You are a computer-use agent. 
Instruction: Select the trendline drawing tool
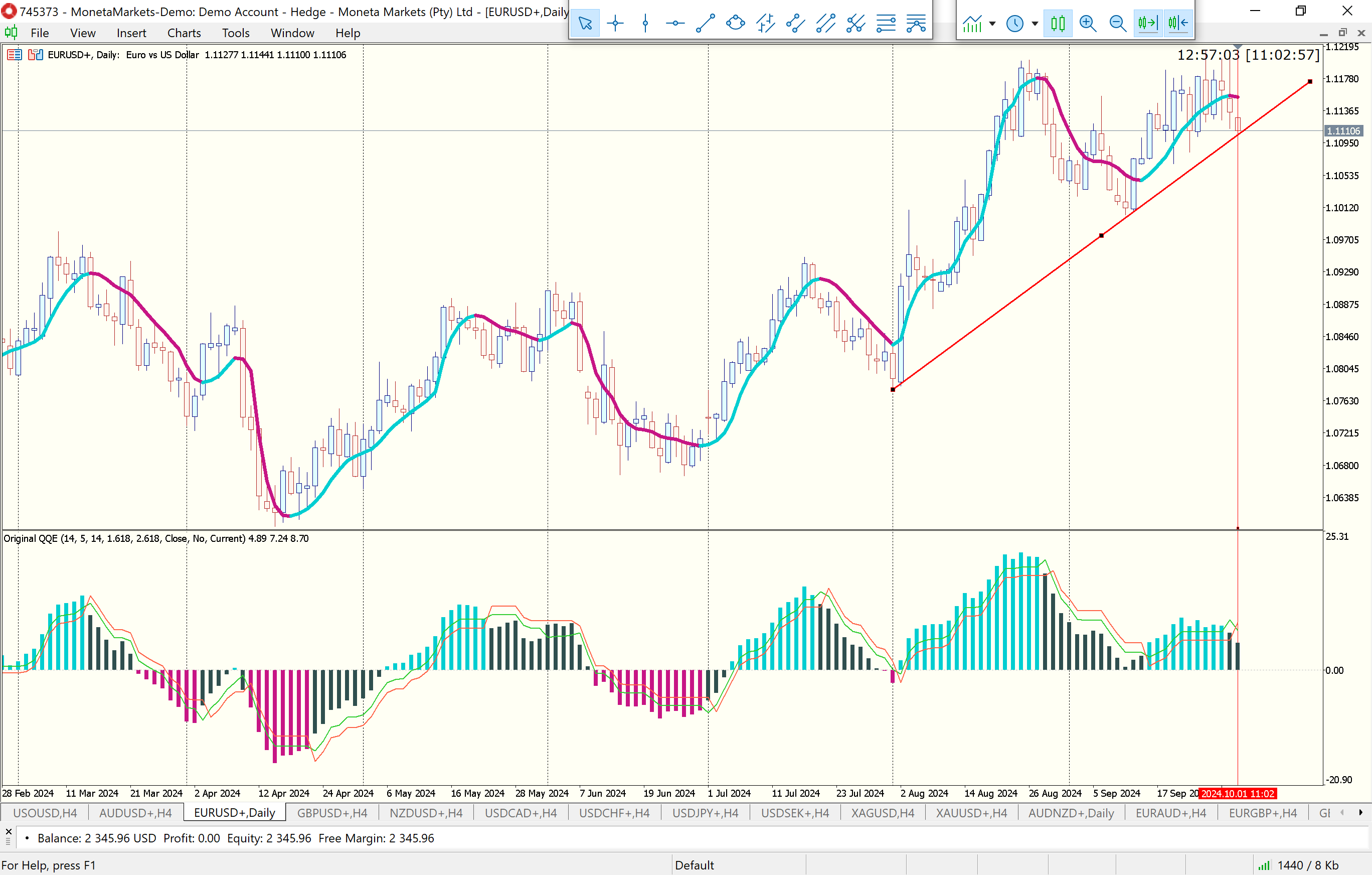706,24
